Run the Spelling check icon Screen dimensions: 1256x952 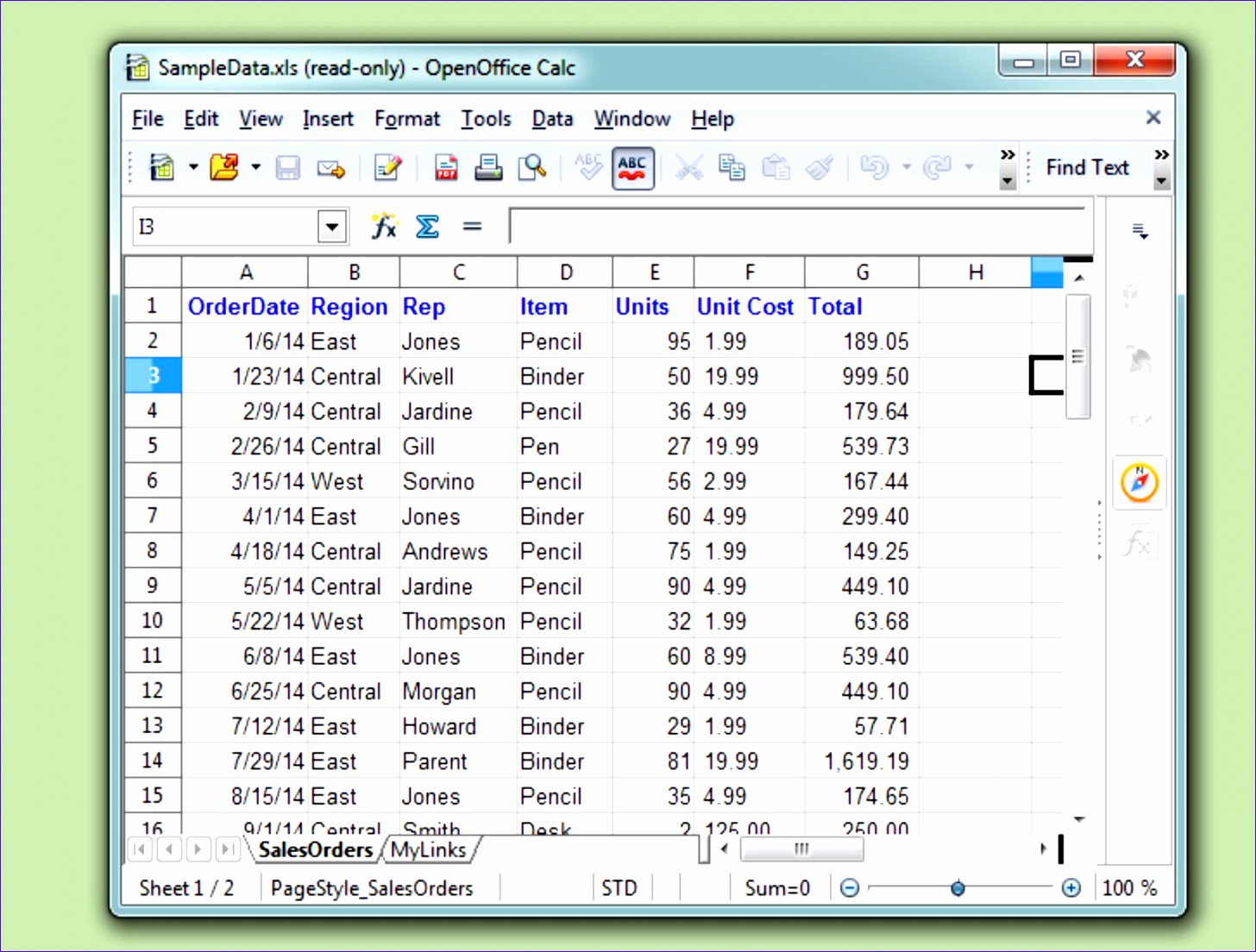(588, 167)
